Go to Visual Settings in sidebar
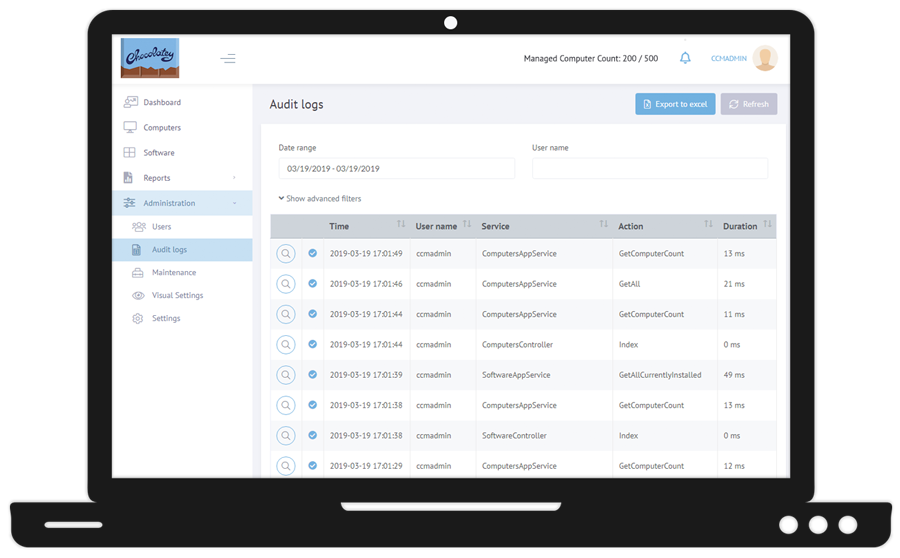 177,296
